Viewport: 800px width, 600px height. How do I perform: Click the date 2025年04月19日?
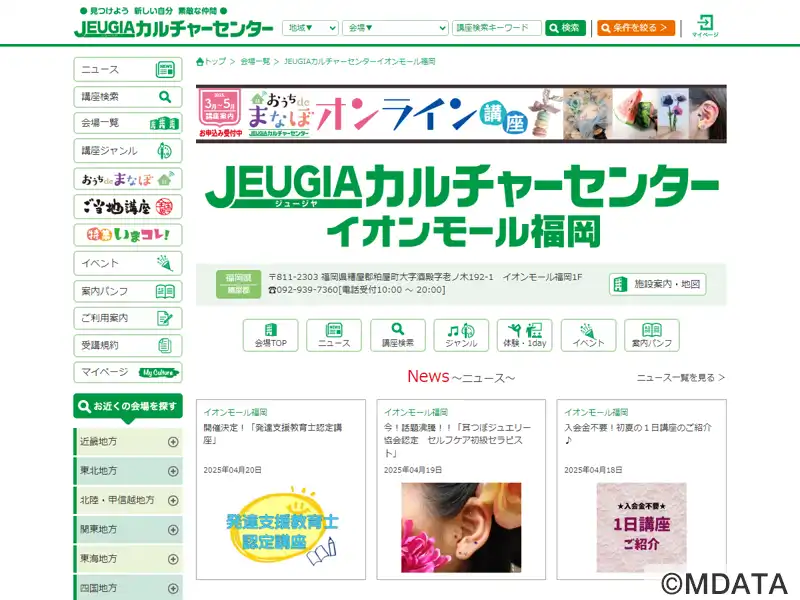(413, 470)
